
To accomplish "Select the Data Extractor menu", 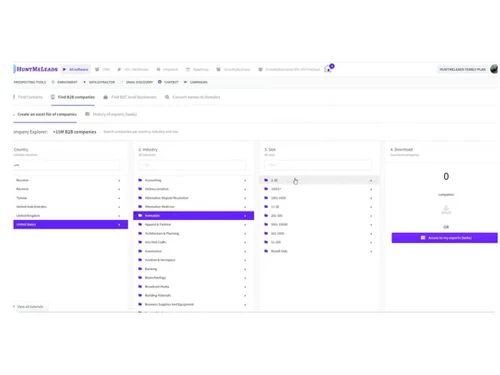I will pos(99,82).
